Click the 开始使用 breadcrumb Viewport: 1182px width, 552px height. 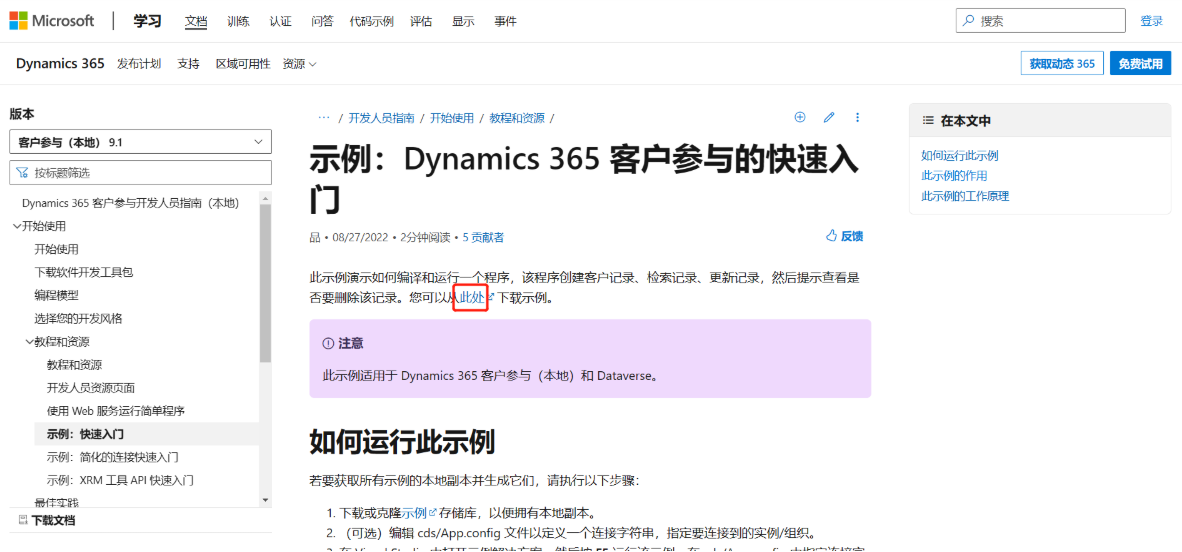coord(452,118)
